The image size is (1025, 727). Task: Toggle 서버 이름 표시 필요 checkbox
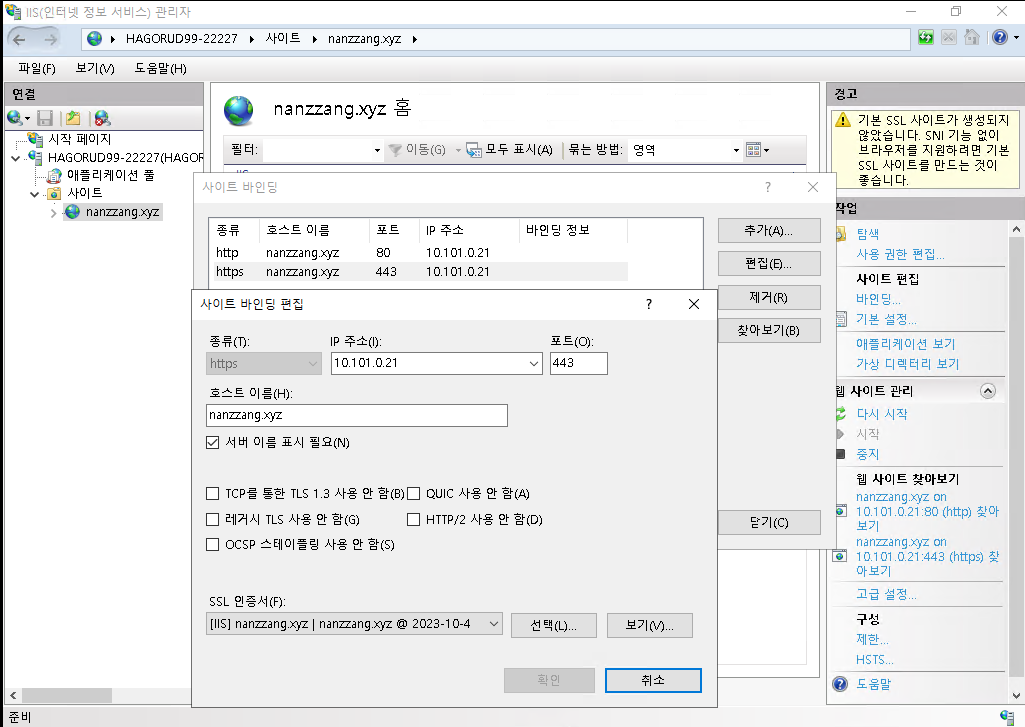coord(212,443)
